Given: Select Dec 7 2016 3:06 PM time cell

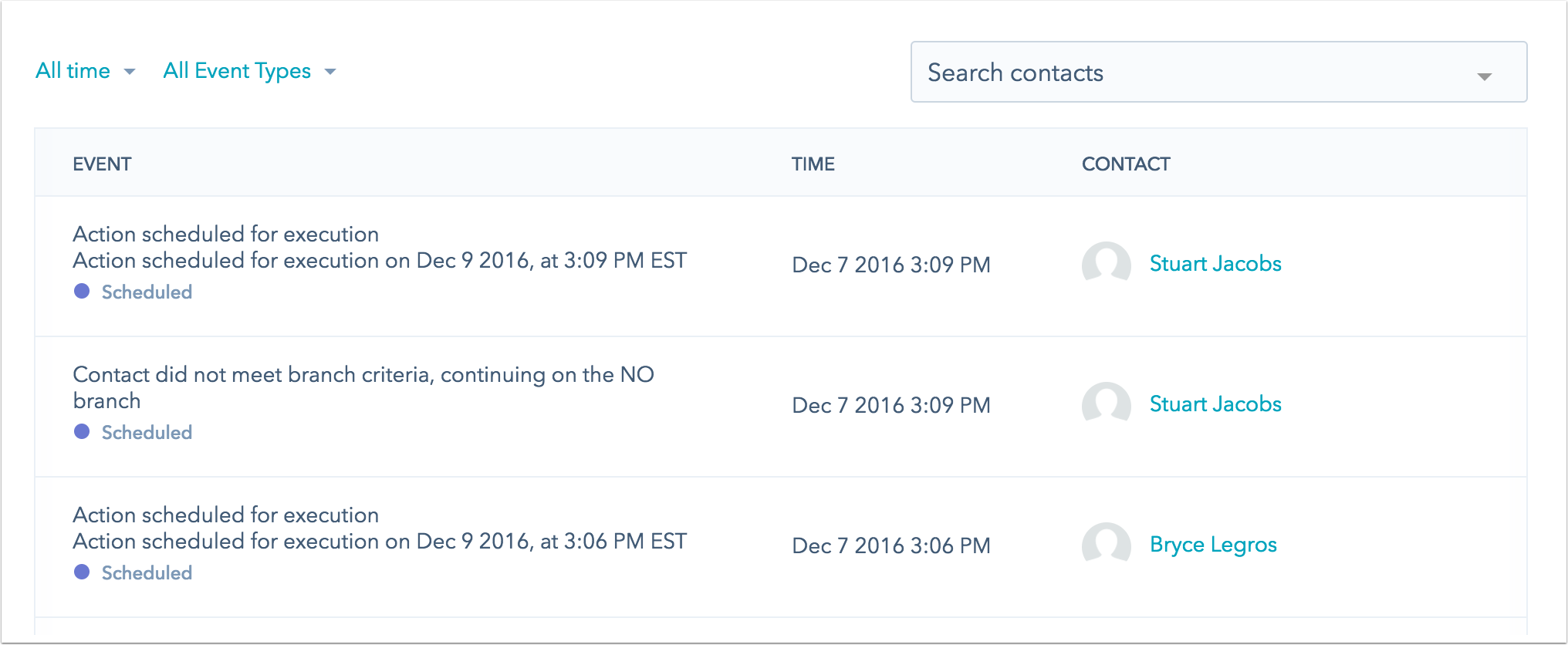Looking at the screenshot, I should pos(891,545).
